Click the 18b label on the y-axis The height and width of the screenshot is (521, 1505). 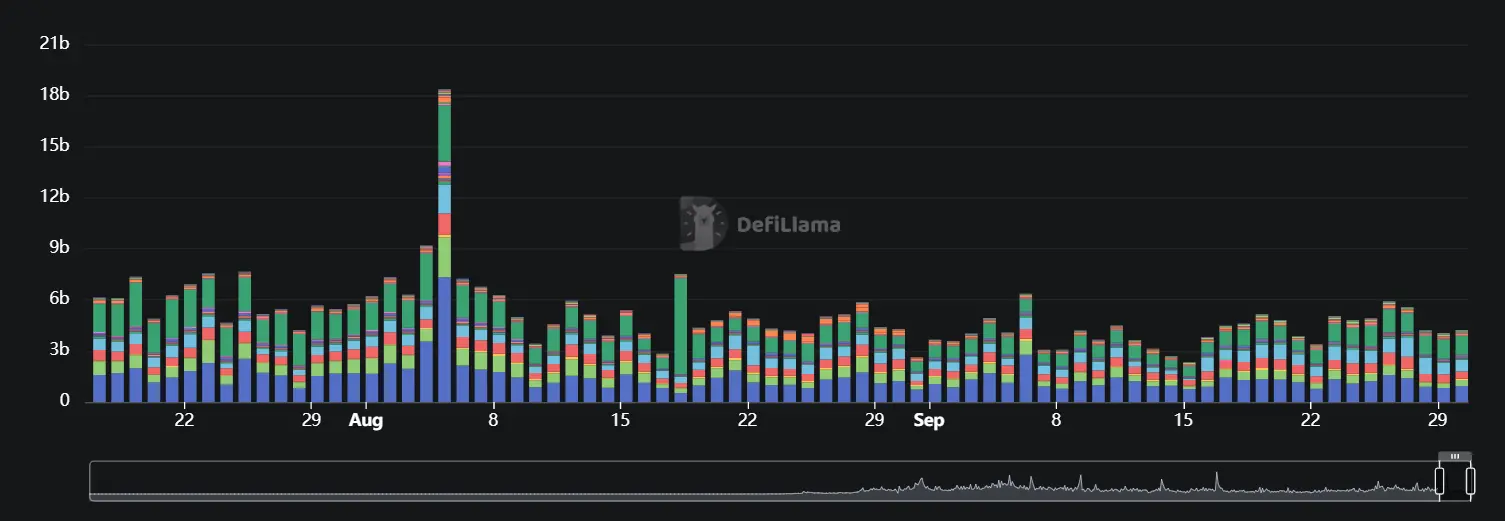pyautogui.click(x=52, y=95)
